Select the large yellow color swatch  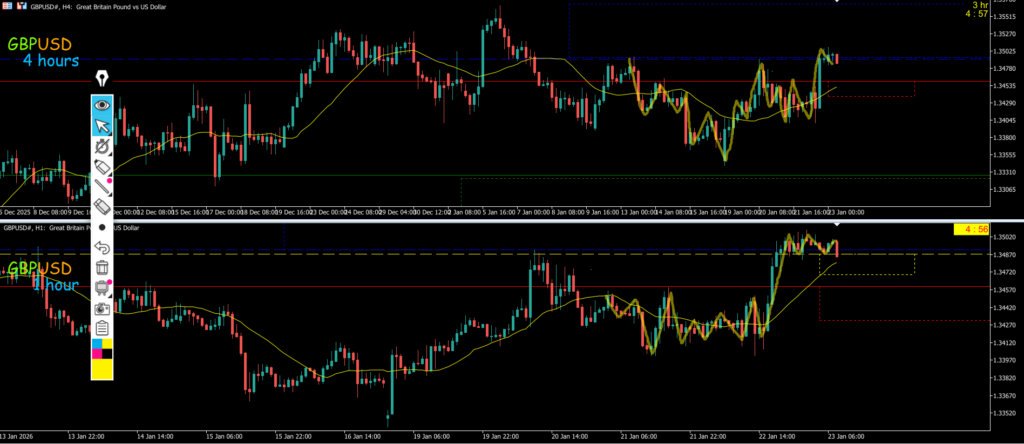click(101, 369)
